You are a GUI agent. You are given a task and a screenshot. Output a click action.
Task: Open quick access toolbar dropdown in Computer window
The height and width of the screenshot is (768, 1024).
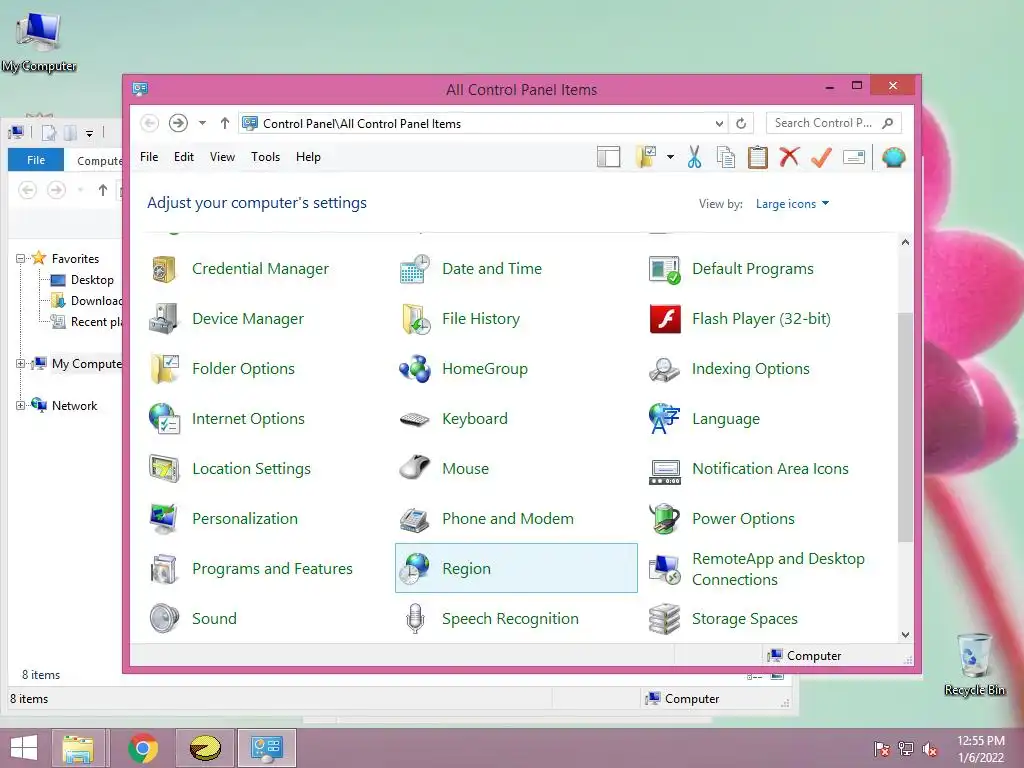(x=89, y=133)
